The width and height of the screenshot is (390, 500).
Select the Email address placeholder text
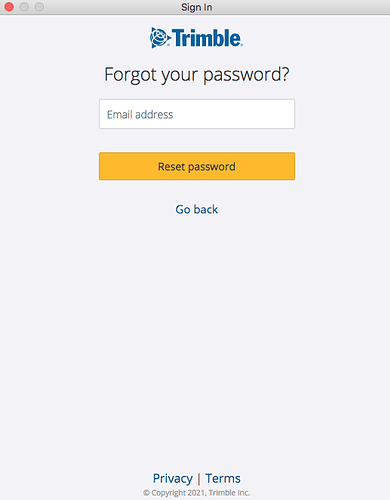pyautogui.click(x=140, y=115)
